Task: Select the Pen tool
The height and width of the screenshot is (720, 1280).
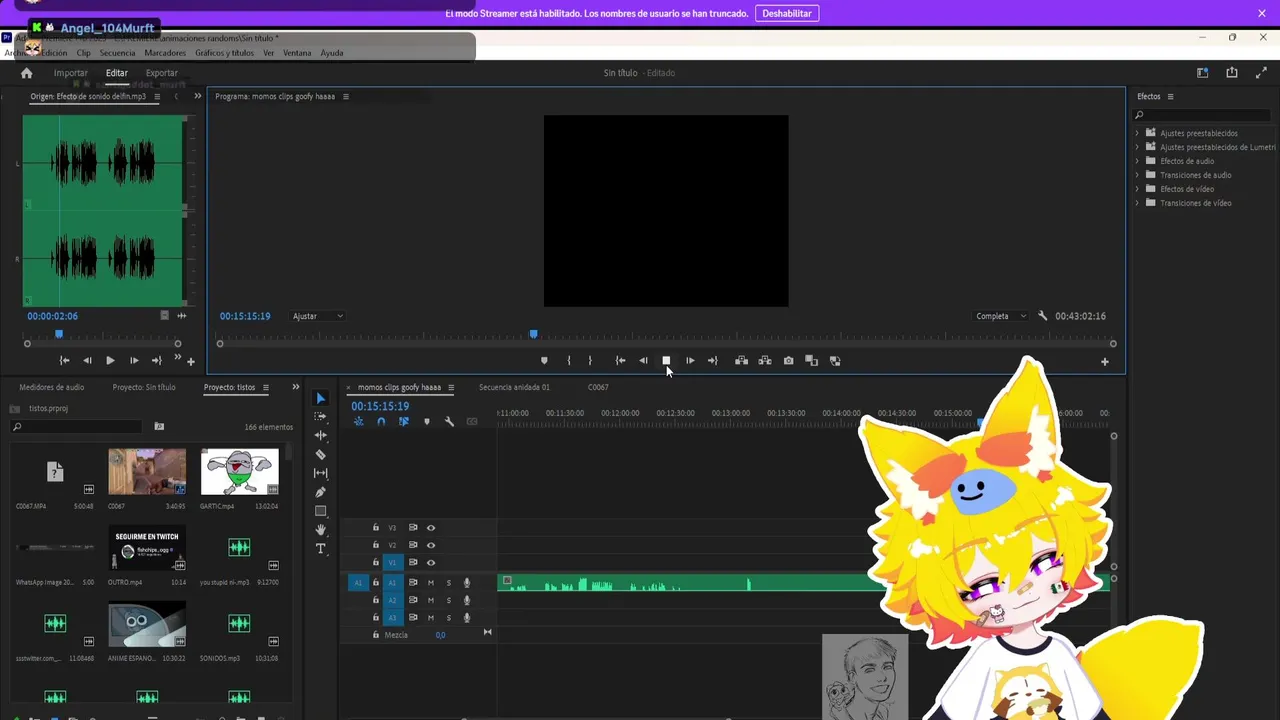Action: (x=321, y=492)
